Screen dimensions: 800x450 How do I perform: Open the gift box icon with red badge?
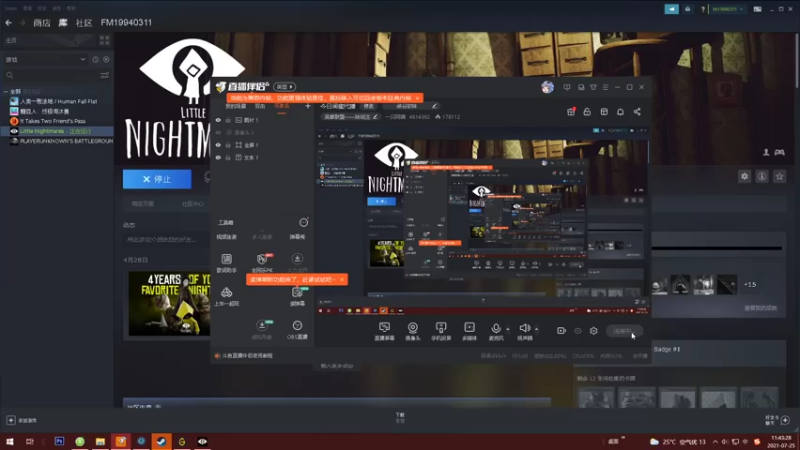pos(571,112)
